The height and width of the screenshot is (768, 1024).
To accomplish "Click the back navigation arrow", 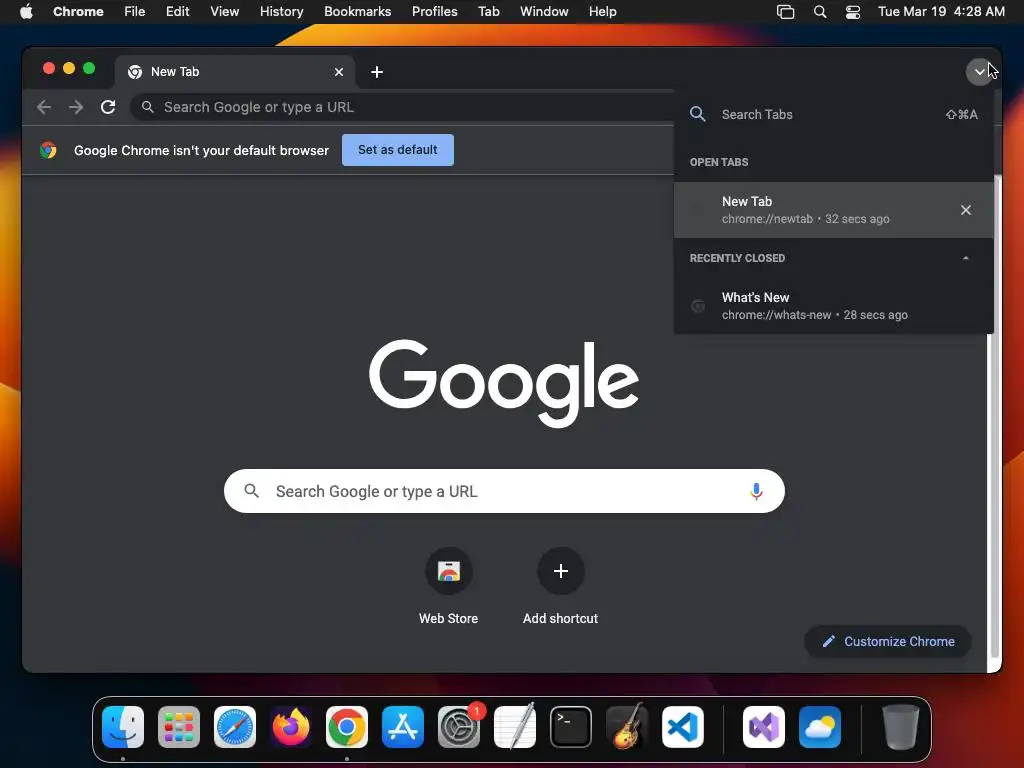I will pos(44,107).
